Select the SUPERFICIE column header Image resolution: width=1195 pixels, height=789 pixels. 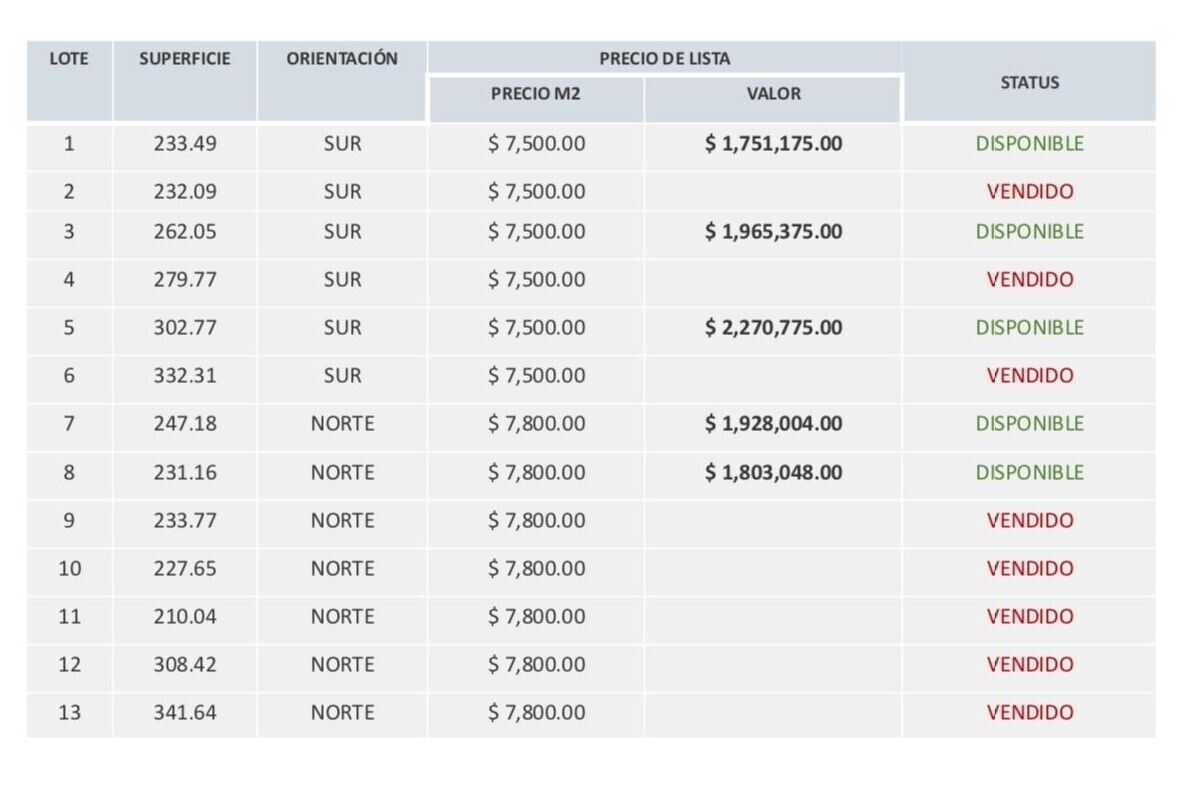(x=185, y=59)
